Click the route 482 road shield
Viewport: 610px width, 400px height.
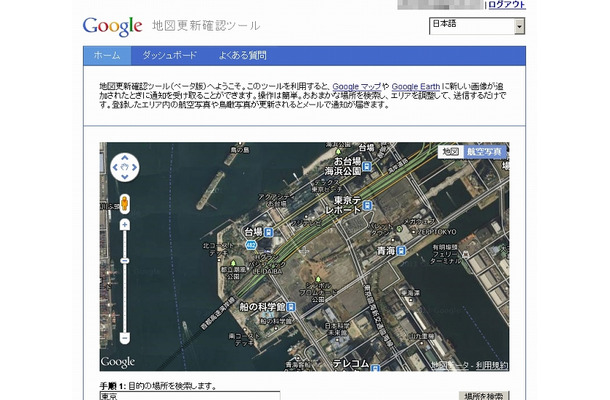coord(251,246)
